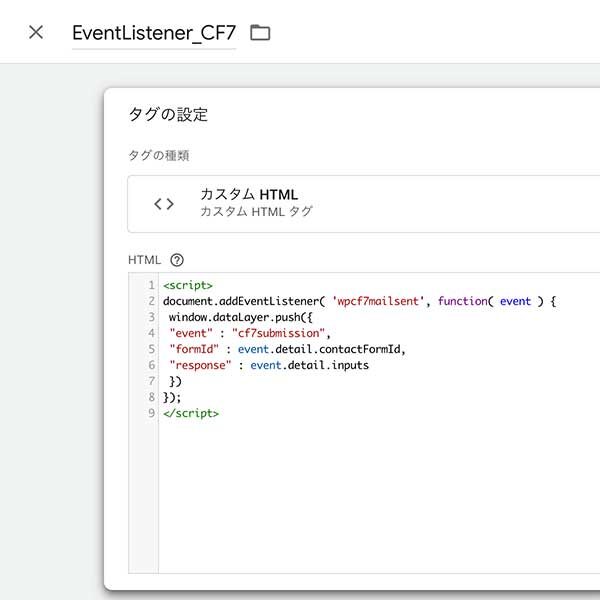Click the タグの設定 section heading

pyautogui.click(x=168, y=114)
